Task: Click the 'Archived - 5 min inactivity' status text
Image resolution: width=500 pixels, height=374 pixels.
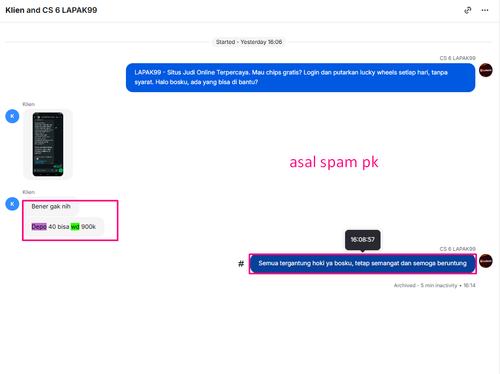Action: (434, 285)
